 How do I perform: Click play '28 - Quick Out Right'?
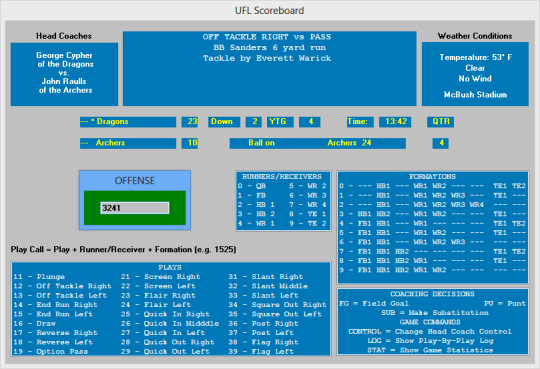(x=168, y=342)
